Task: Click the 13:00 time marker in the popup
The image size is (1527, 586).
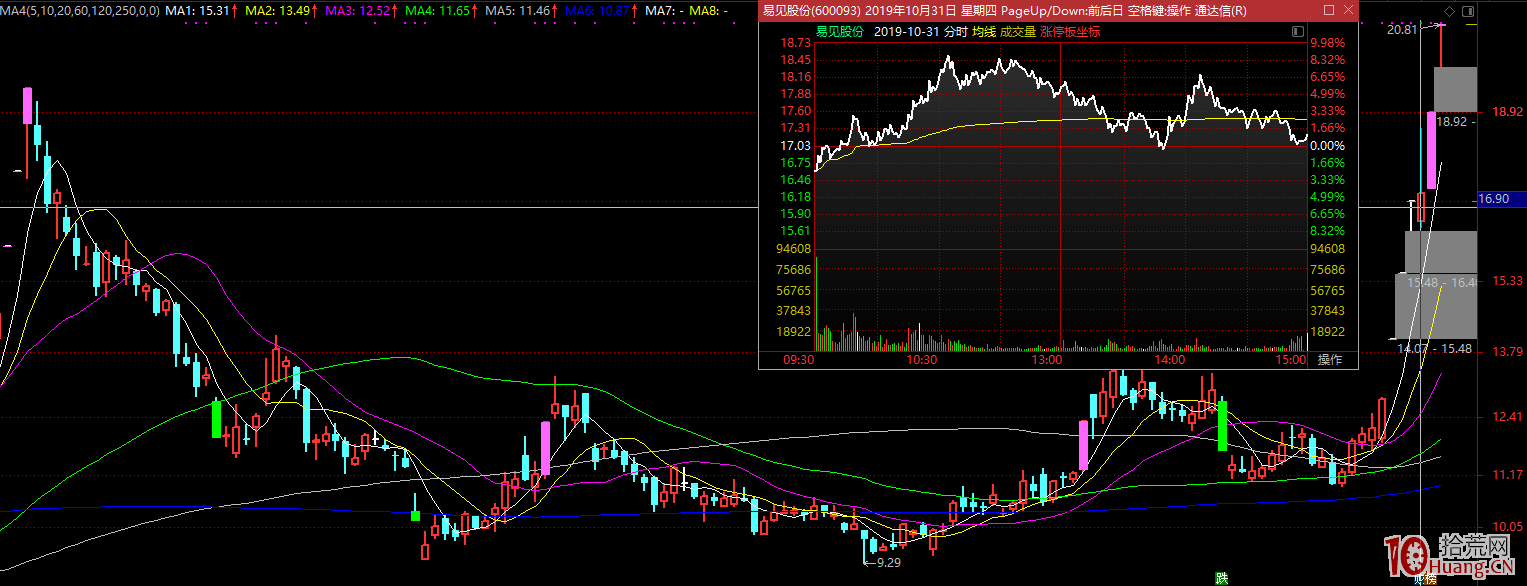Action: click(1046, 360)
